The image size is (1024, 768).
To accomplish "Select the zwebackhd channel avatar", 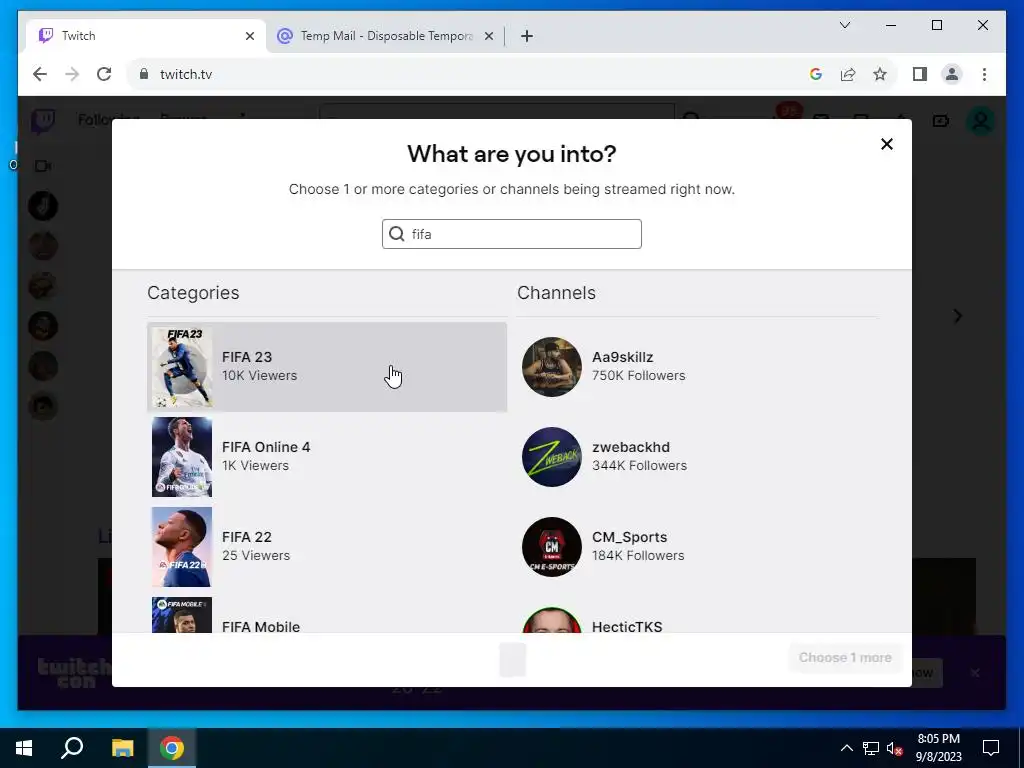I will coord(551,457).
